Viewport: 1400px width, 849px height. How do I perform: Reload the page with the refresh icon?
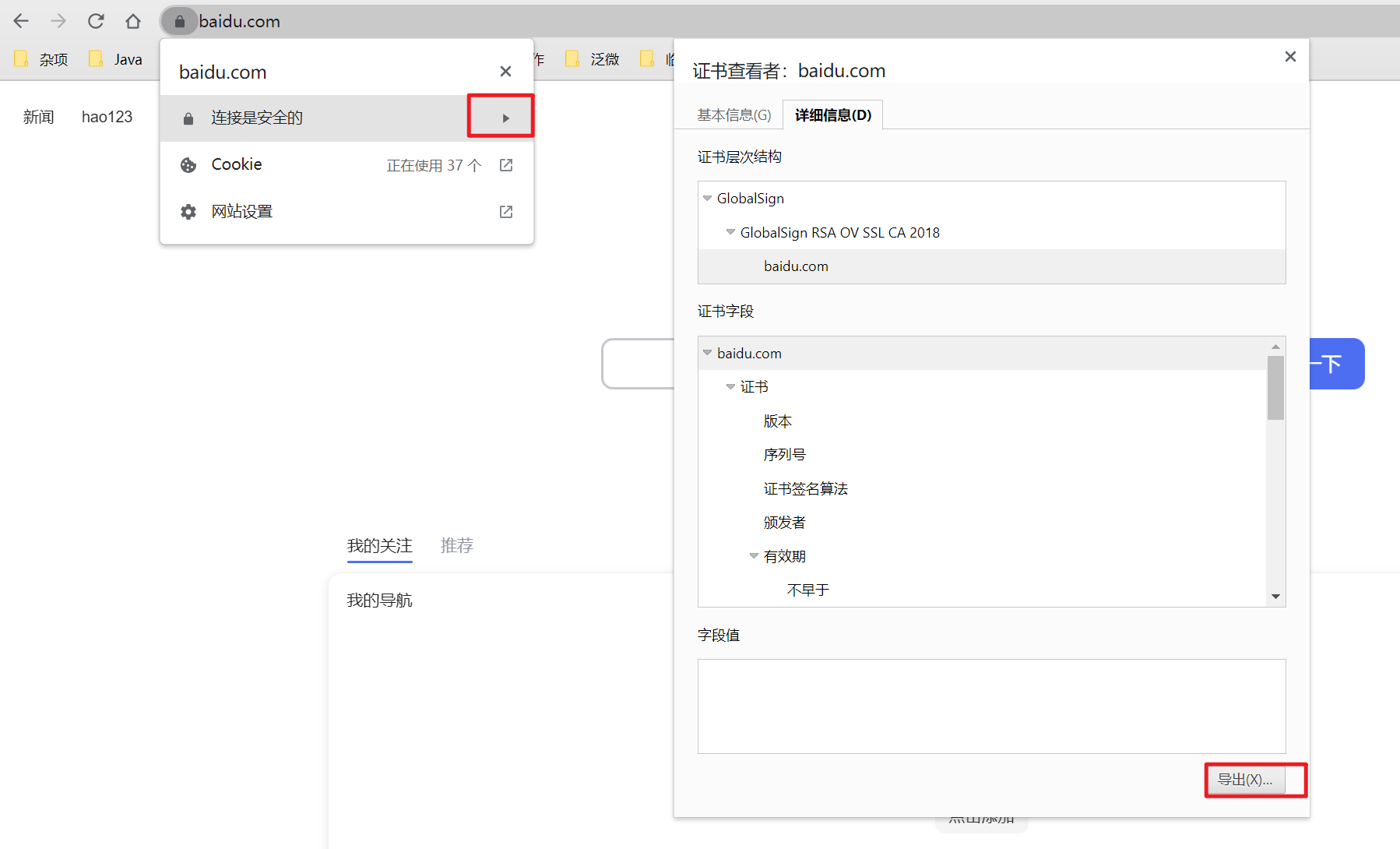pyautogui.click(x=96, y=21)
